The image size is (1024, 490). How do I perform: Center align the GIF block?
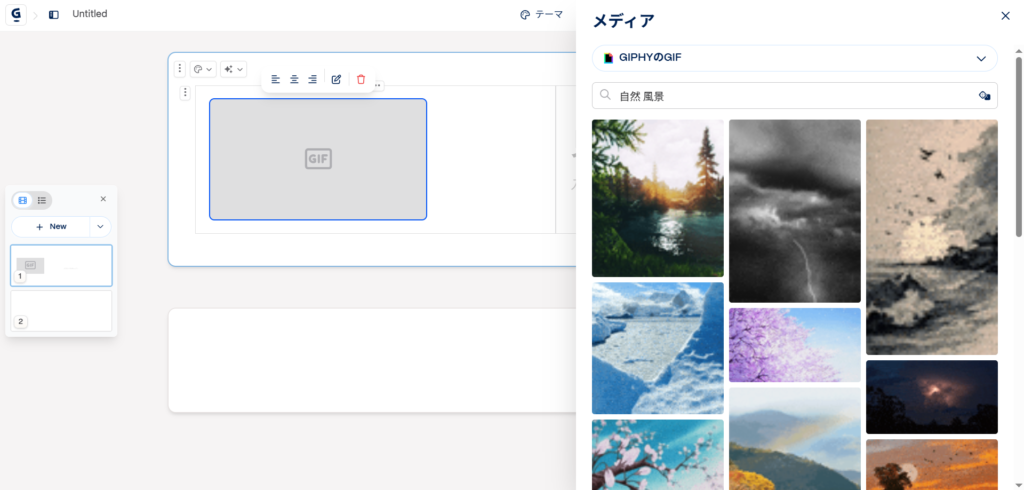[x=294, y=79]
